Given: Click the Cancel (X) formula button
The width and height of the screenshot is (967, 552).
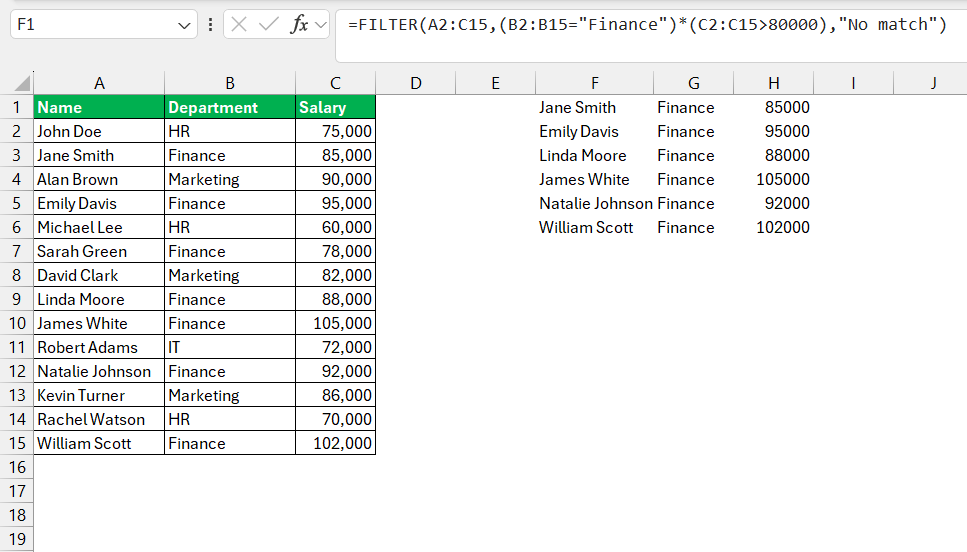Looking at the screenshot, I should click(239, 25).
